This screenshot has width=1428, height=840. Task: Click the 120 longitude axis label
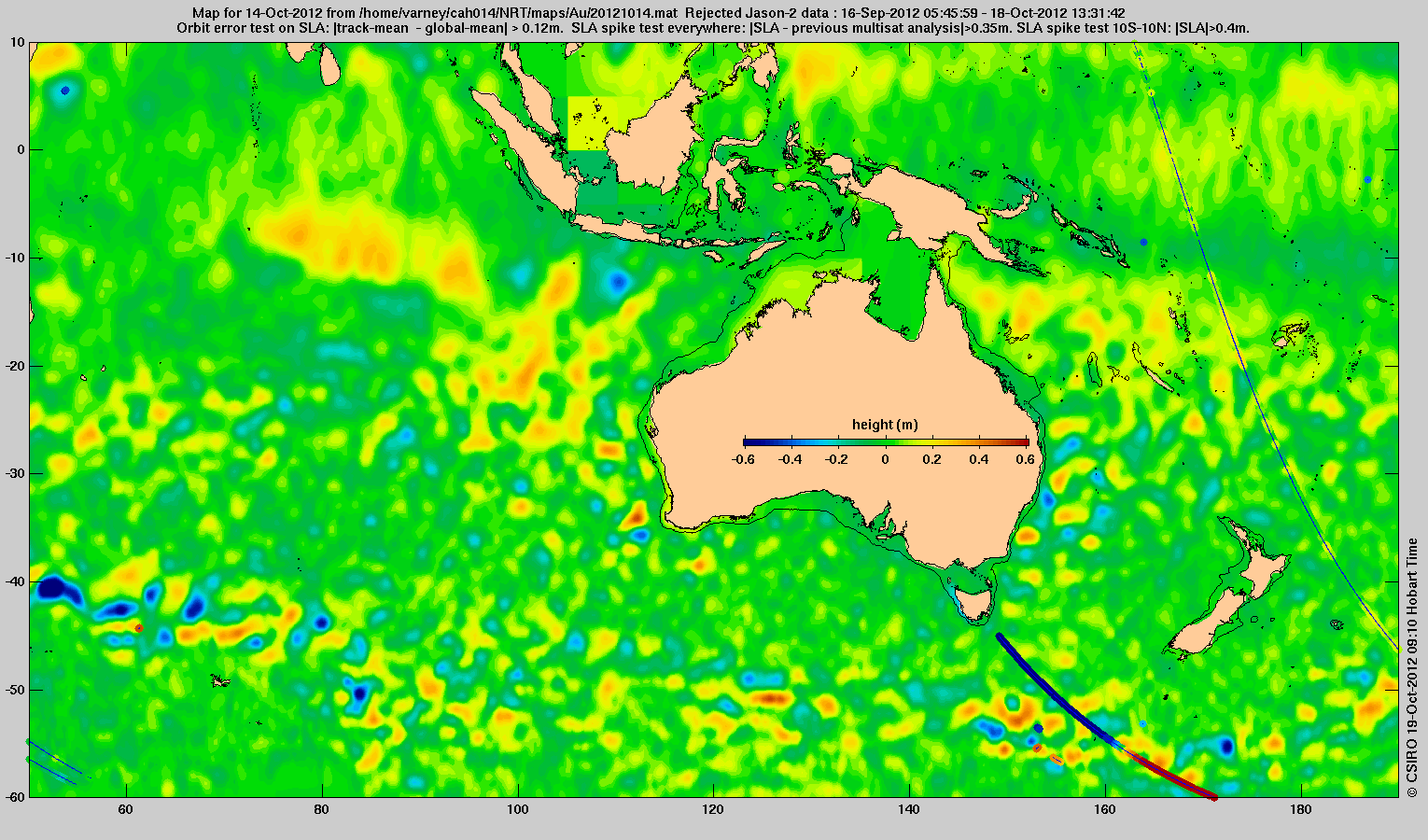pos(713,809)
